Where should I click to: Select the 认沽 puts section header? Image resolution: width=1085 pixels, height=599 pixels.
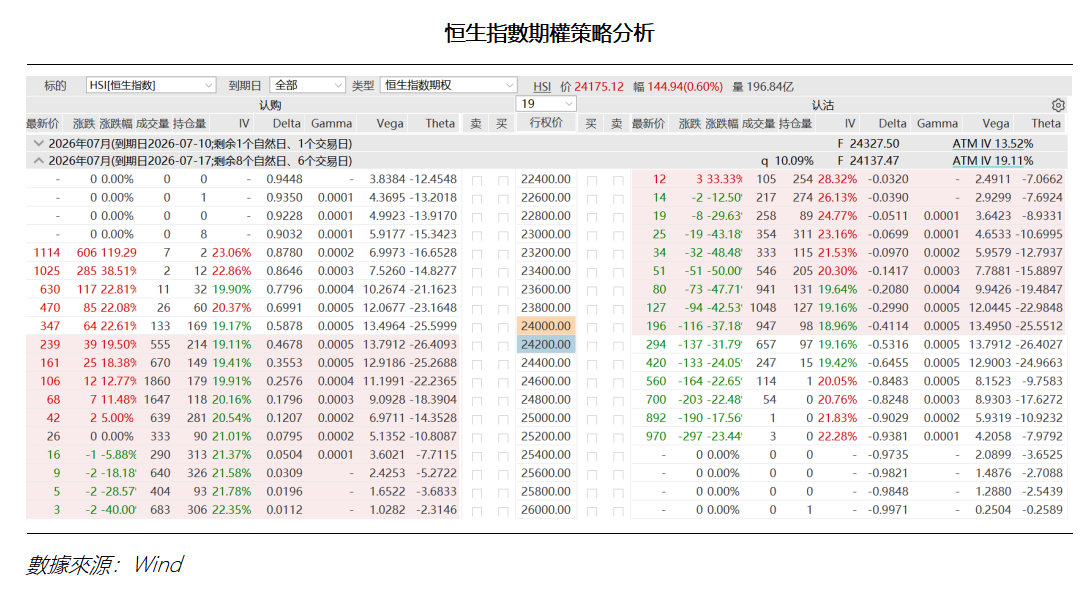[x=823, y=105]
